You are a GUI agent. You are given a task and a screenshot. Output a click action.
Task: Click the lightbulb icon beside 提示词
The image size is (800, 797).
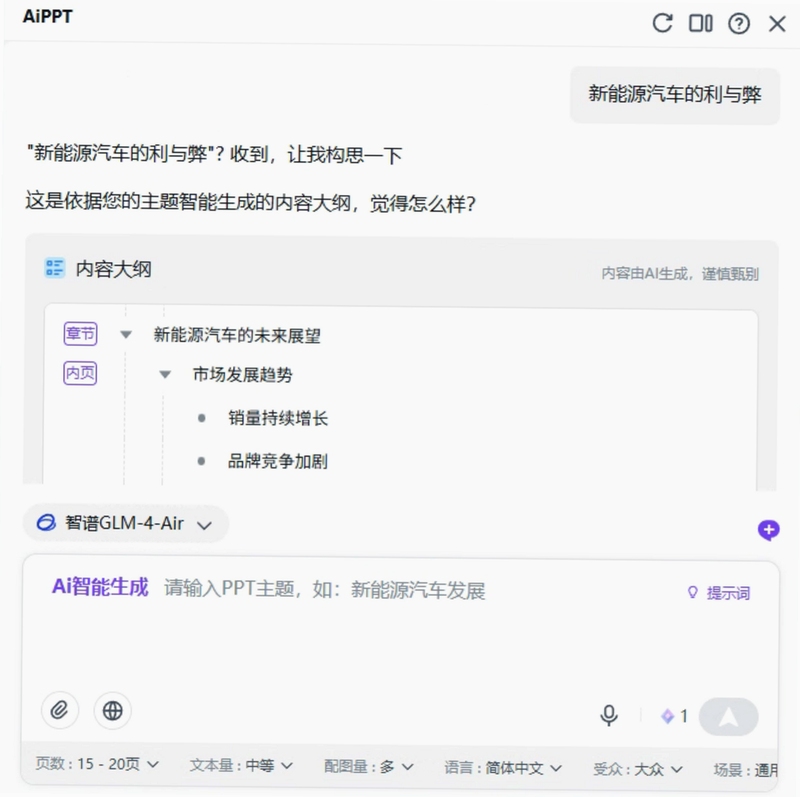692,592
